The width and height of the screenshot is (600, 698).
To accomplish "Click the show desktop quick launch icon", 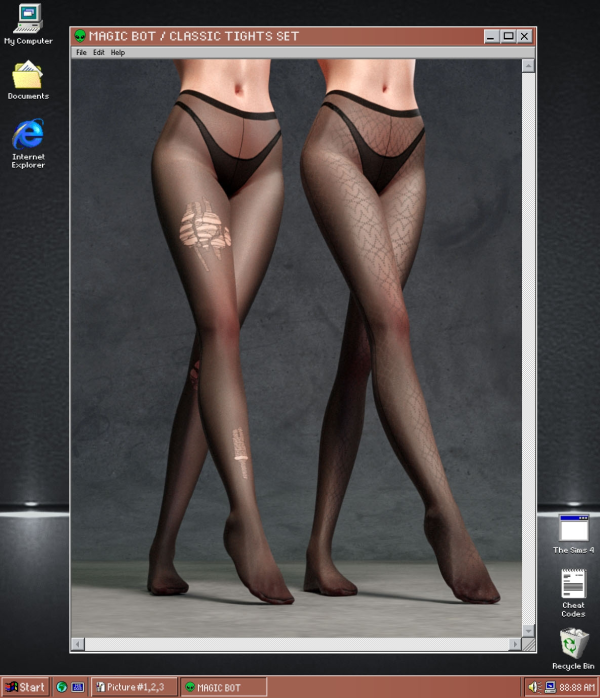I will pos(78,687).
